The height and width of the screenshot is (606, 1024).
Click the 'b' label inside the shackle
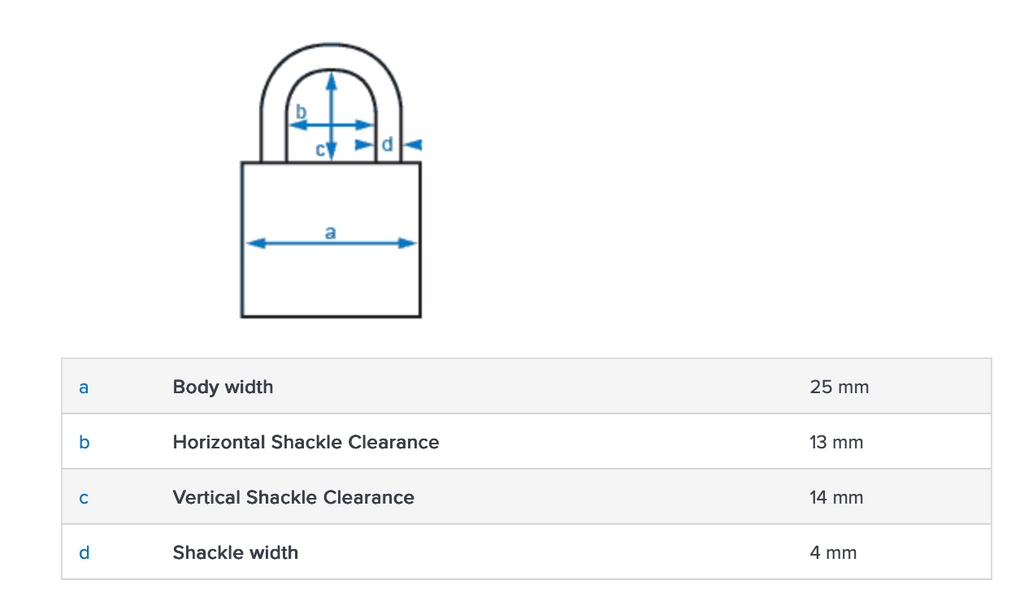tap(300, 110)
